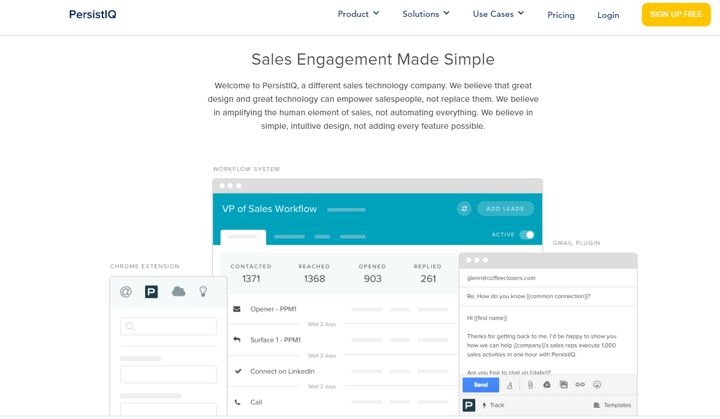Click the REPLIED 261 stat
This screenshot has height=419, width=720.
pos(428,273)
